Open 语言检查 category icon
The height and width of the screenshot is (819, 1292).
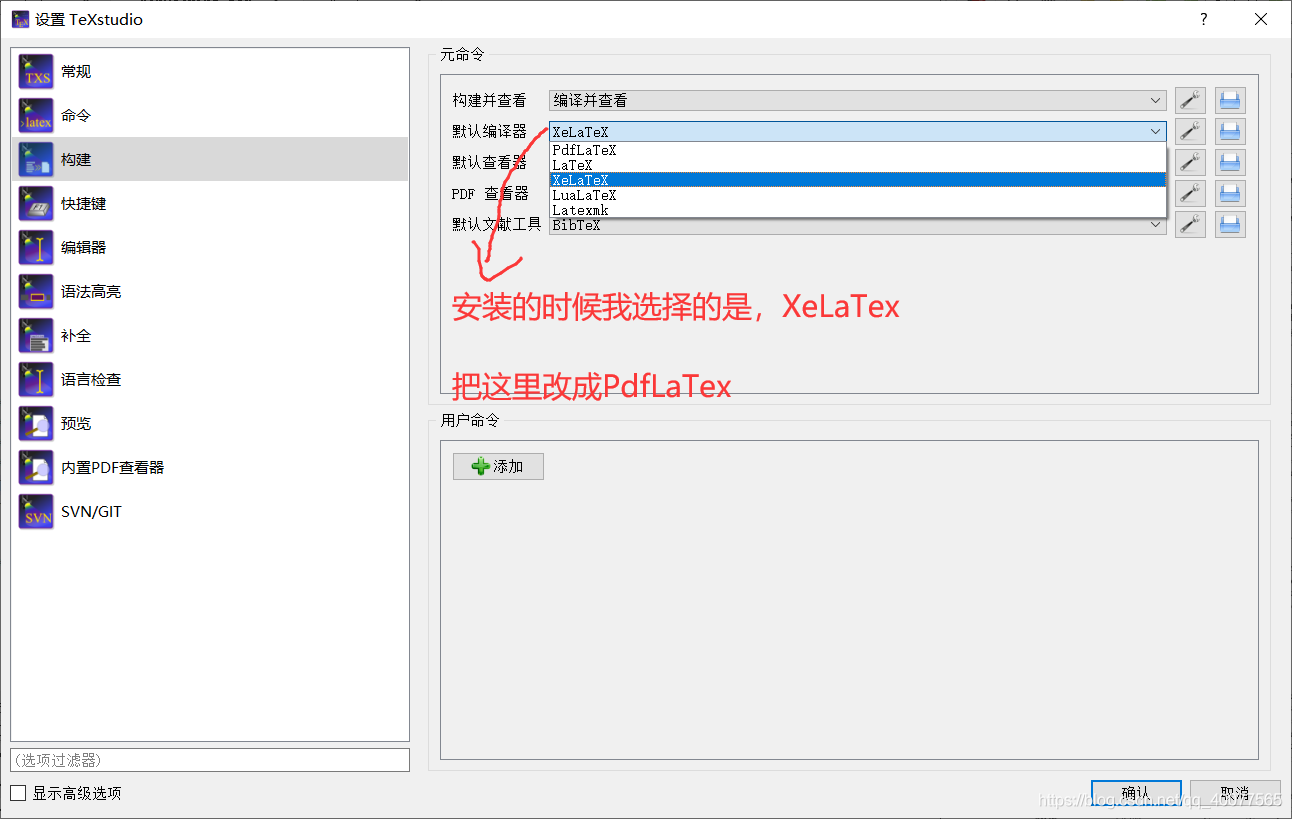pos(36,380)
